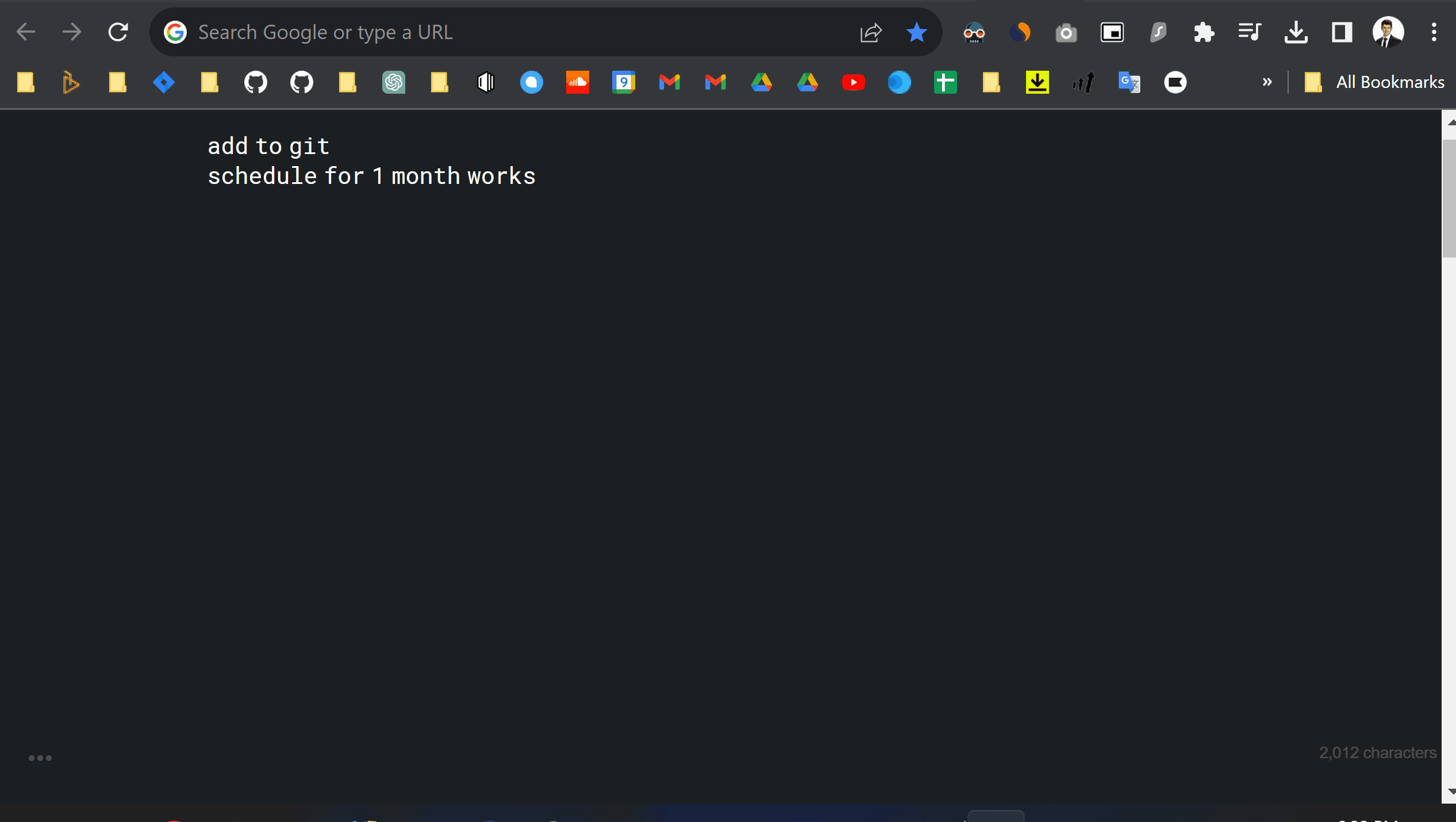Toggle the browser side panel
Image resolution: width=1456 pixels, height=822 pixels.
click(1342, 32)
